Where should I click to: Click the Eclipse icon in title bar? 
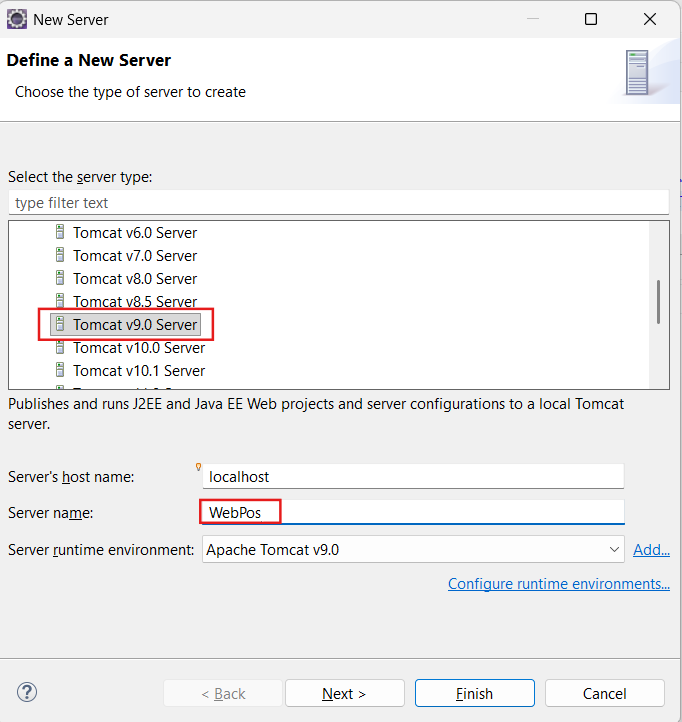(17, 19)
